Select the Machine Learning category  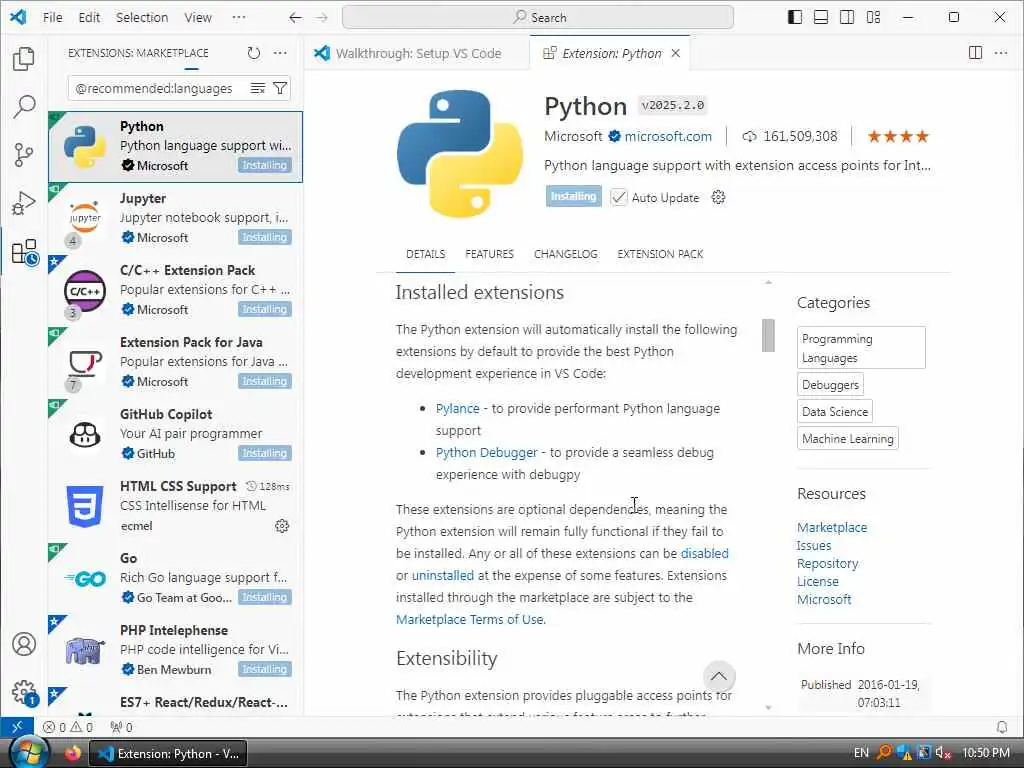click(x=848, y=439)
